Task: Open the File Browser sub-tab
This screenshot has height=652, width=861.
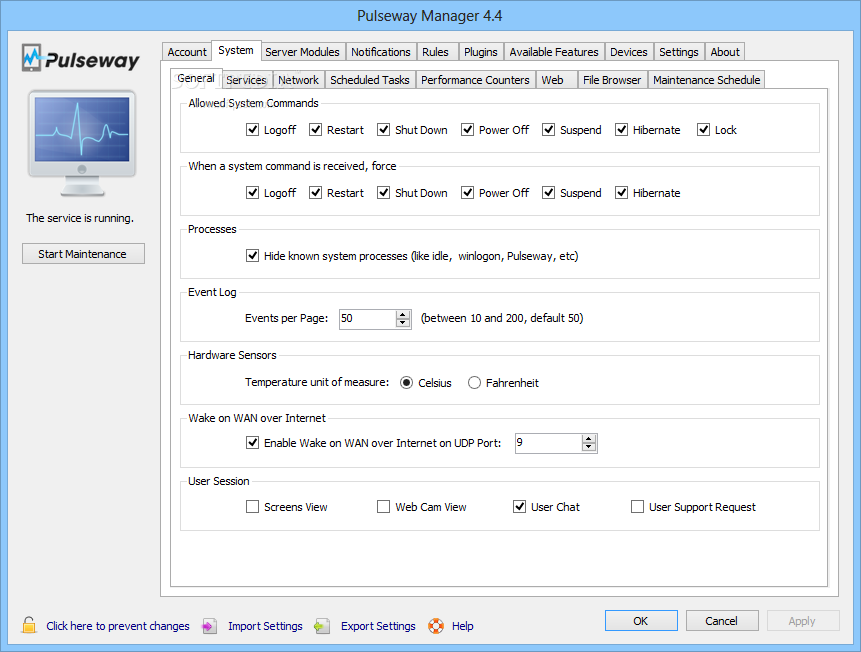Action: tap(612, 80)
